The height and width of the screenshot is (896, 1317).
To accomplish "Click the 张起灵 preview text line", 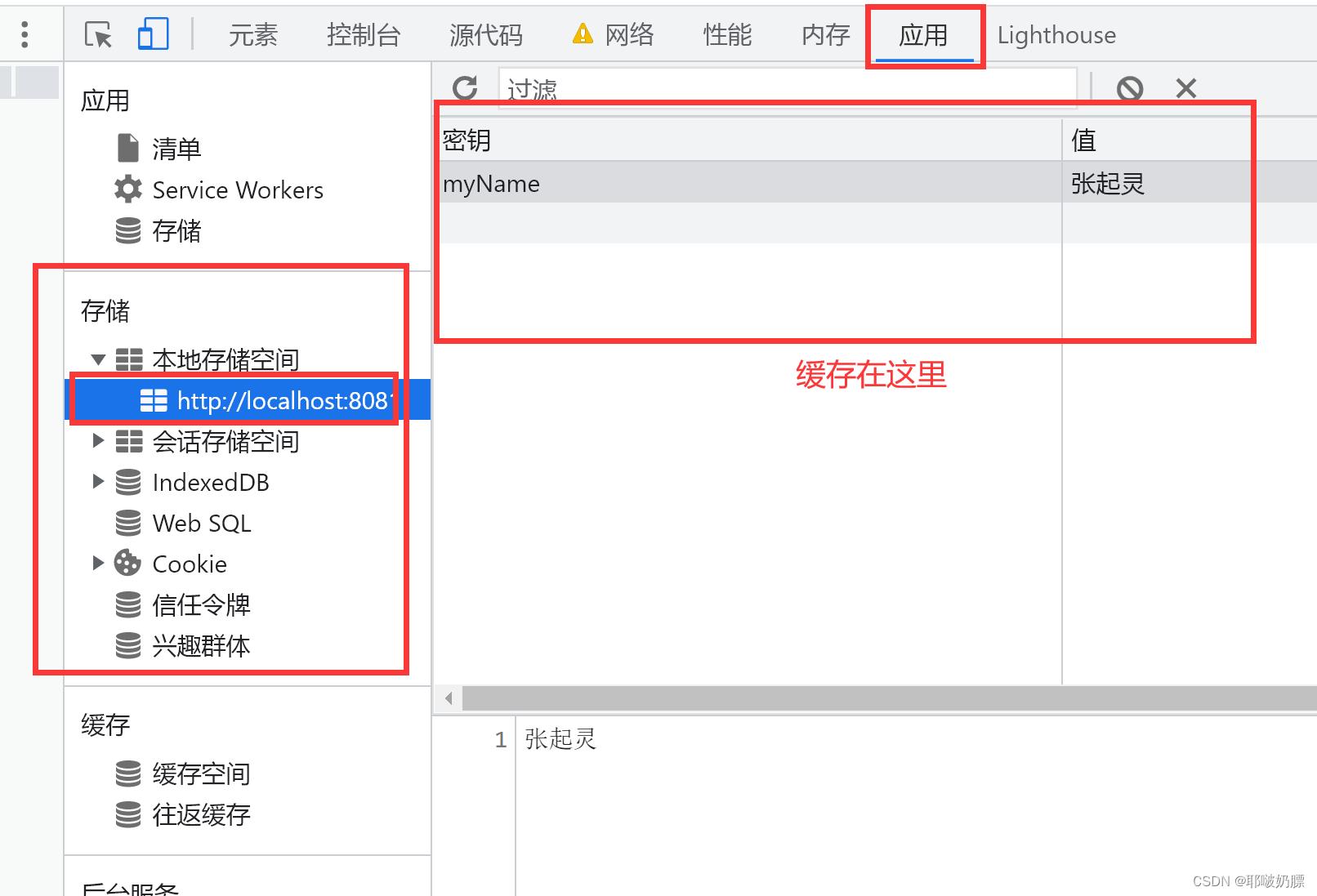I will pos(561,739).
